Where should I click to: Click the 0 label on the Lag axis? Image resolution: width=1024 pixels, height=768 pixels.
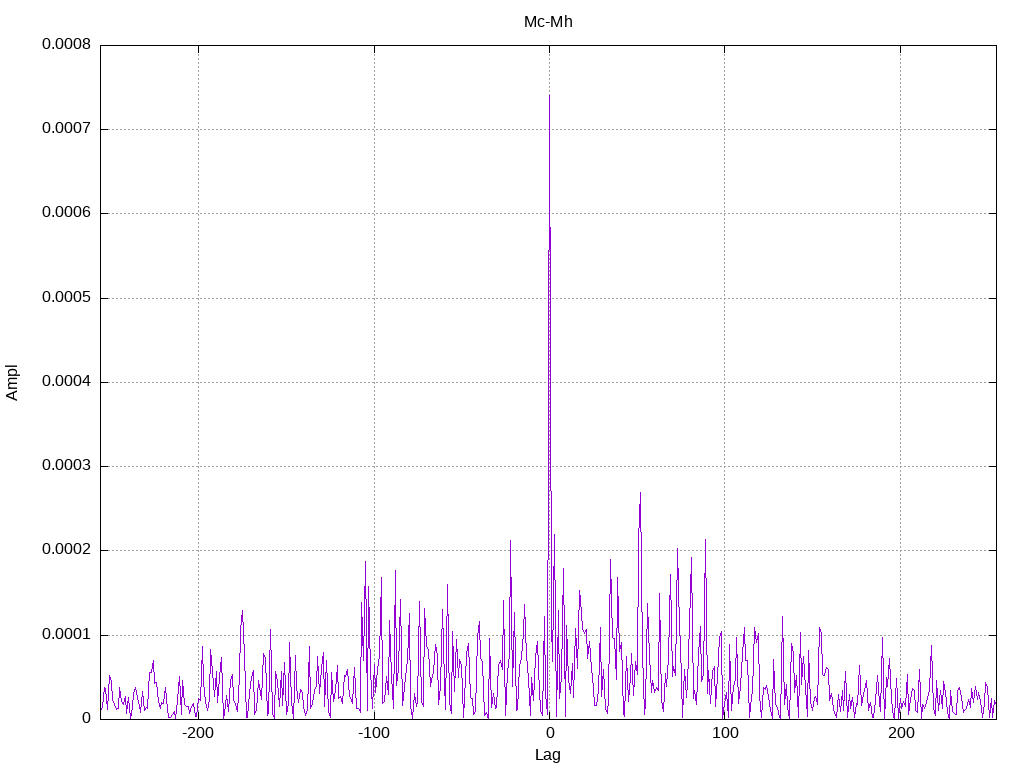point(549,734)
